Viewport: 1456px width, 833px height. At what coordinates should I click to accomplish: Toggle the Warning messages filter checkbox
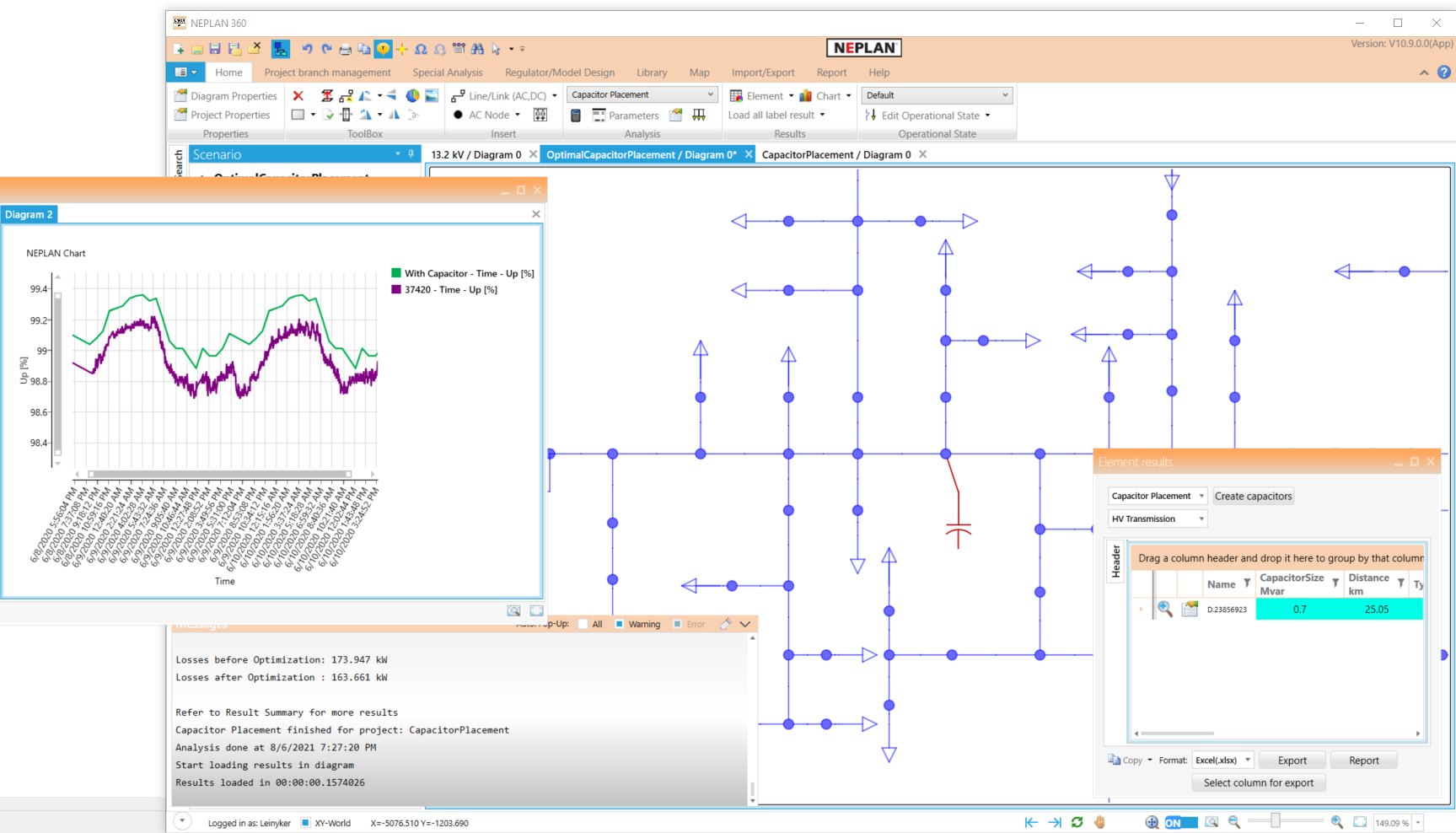point(620,624)
